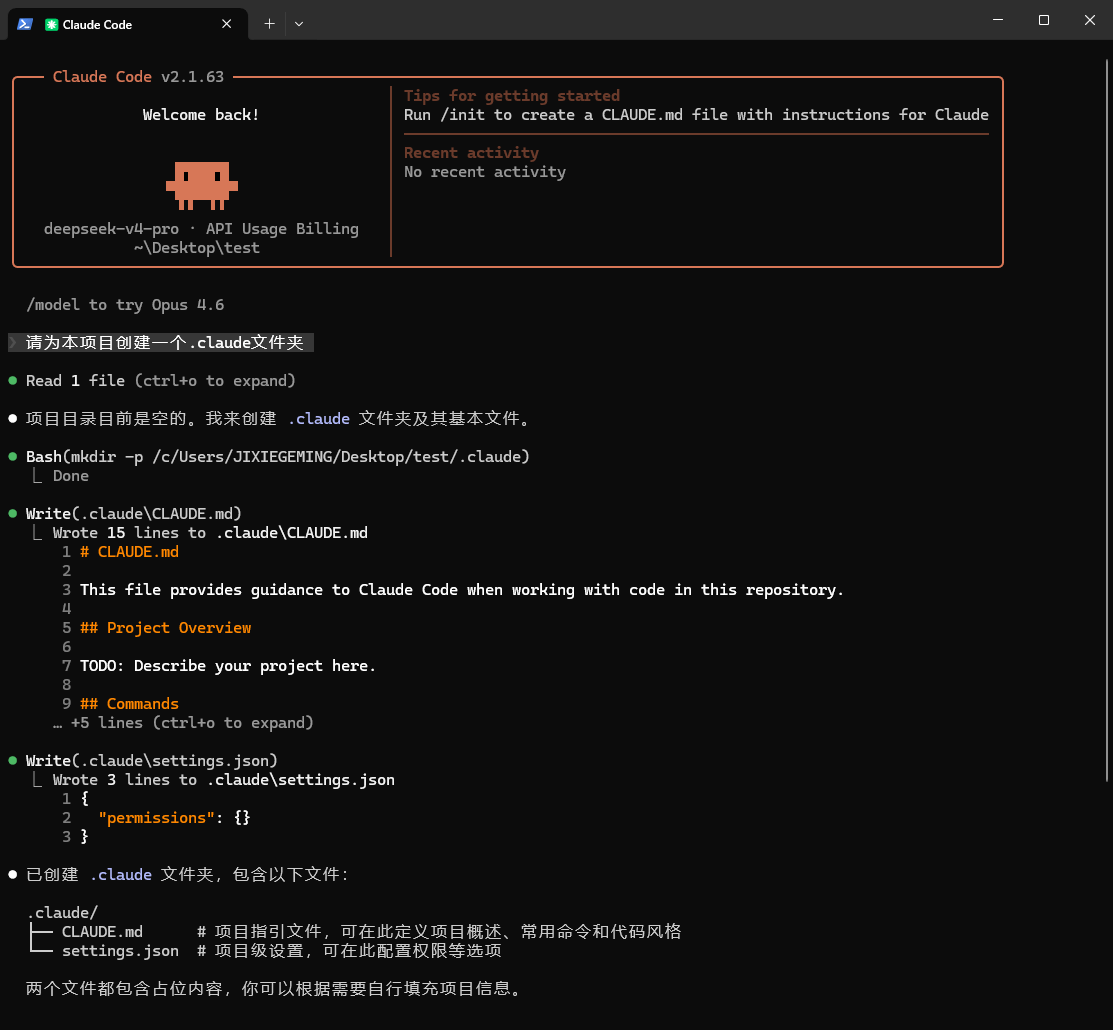Click Wrote 3 lines to .claude\settings.json
The height and width of the screenshot is (1030, 1113).
(224, 780)
